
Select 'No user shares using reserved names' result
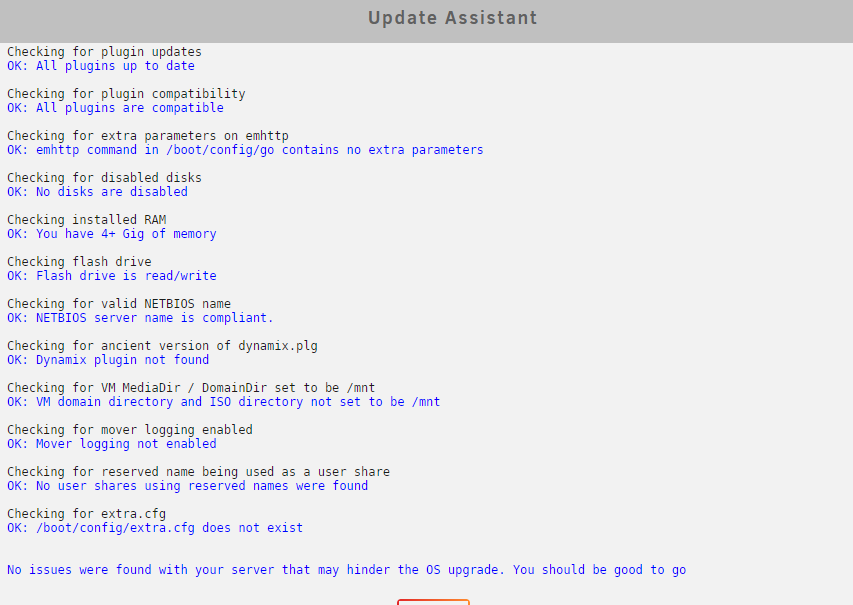click(188, 485)
